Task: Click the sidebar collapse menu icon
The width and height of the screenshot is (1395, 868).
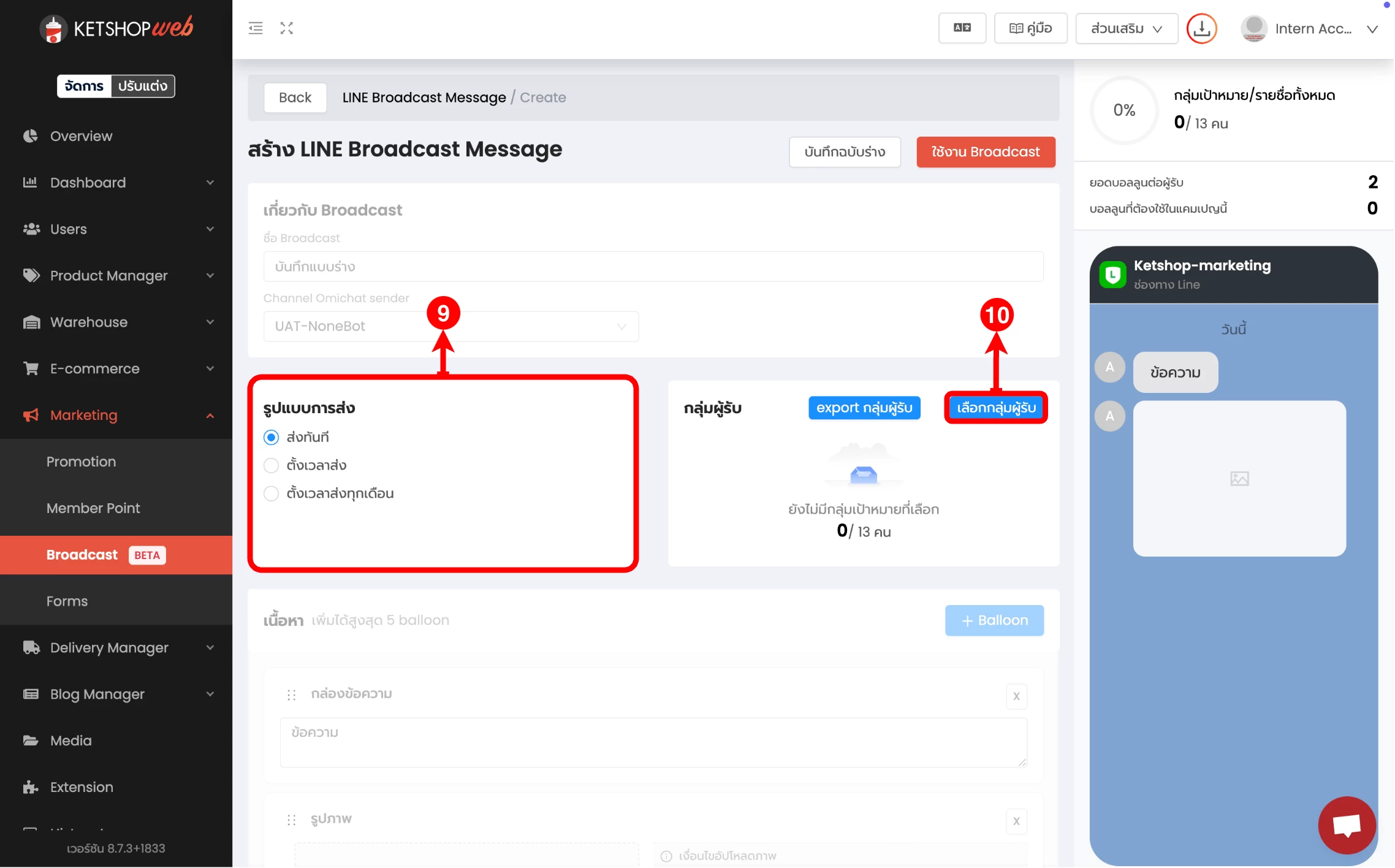Action: click(x=256, y=28)
